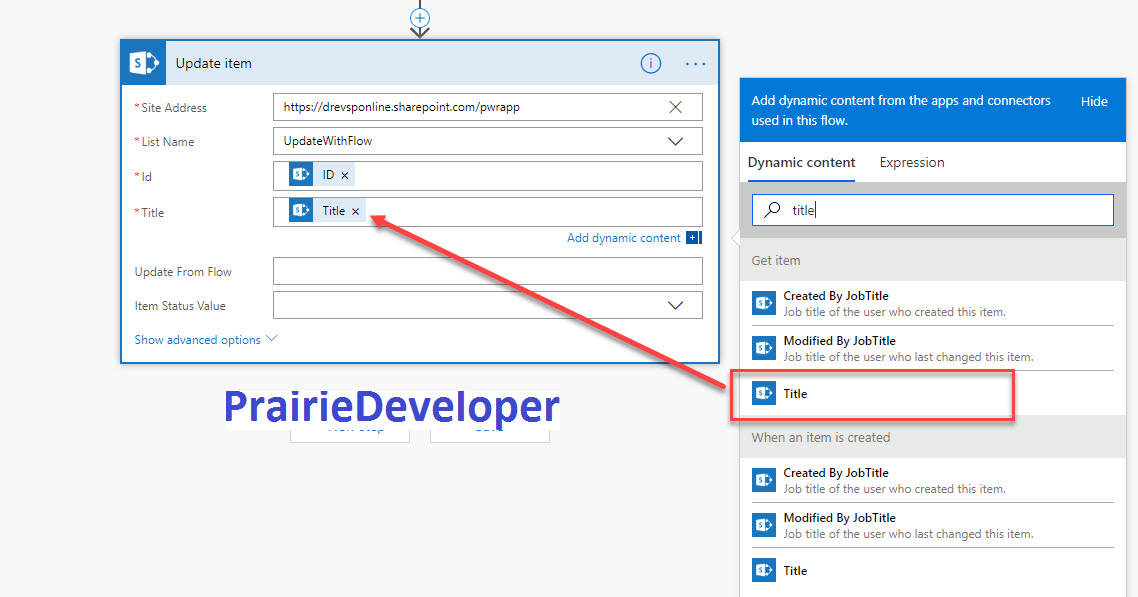The height and width of the screenshot is (597, 1138).
Task: Click icon of Get item Title entry
Action: pyautogui.click(x=764, y=393)
